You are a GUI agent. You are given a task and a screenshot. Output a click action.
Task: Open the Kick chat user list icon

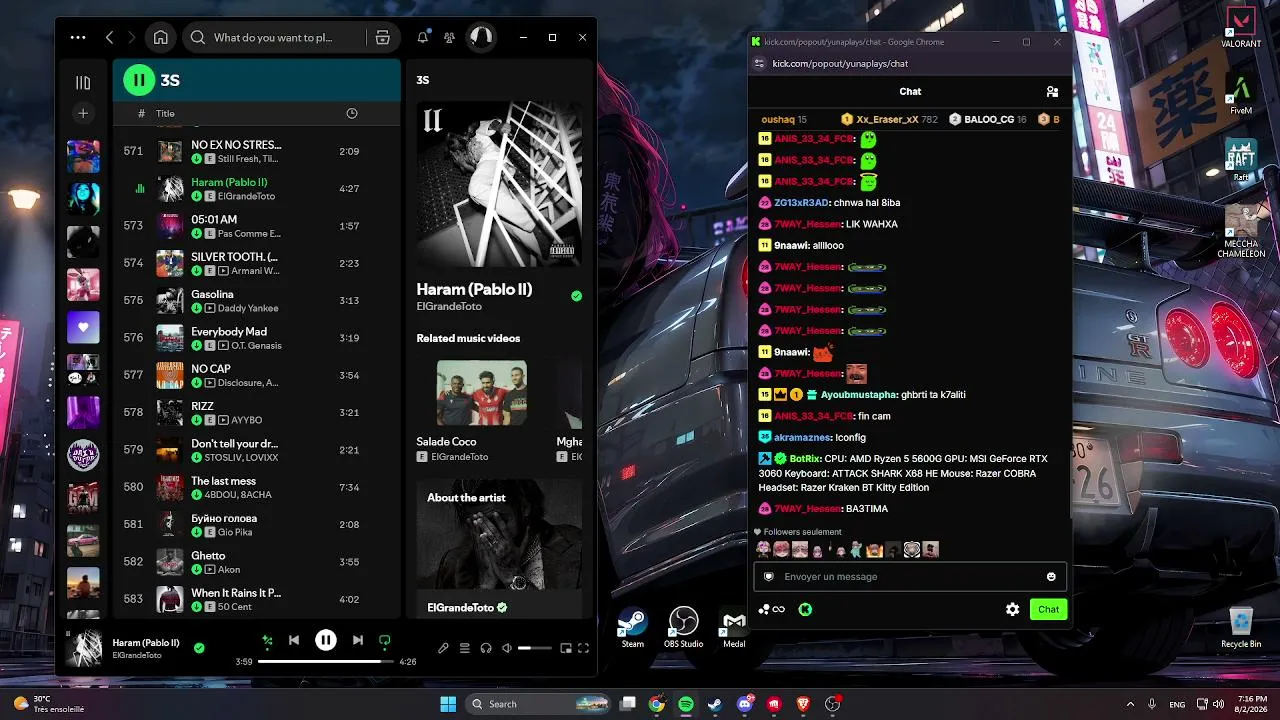[1052, 91]
